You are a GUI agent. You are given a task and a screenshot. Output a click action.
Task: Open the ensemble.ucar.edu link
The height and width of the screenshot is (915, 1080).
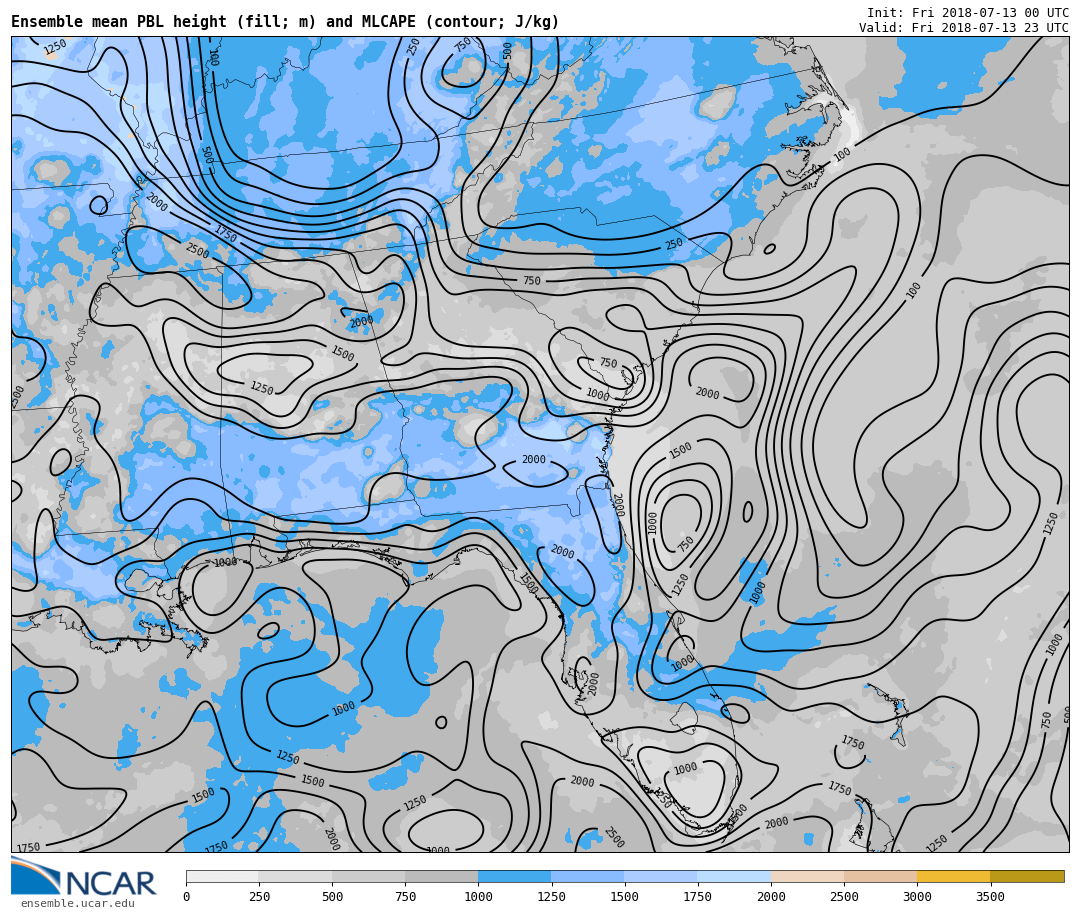tap(77, 904)
